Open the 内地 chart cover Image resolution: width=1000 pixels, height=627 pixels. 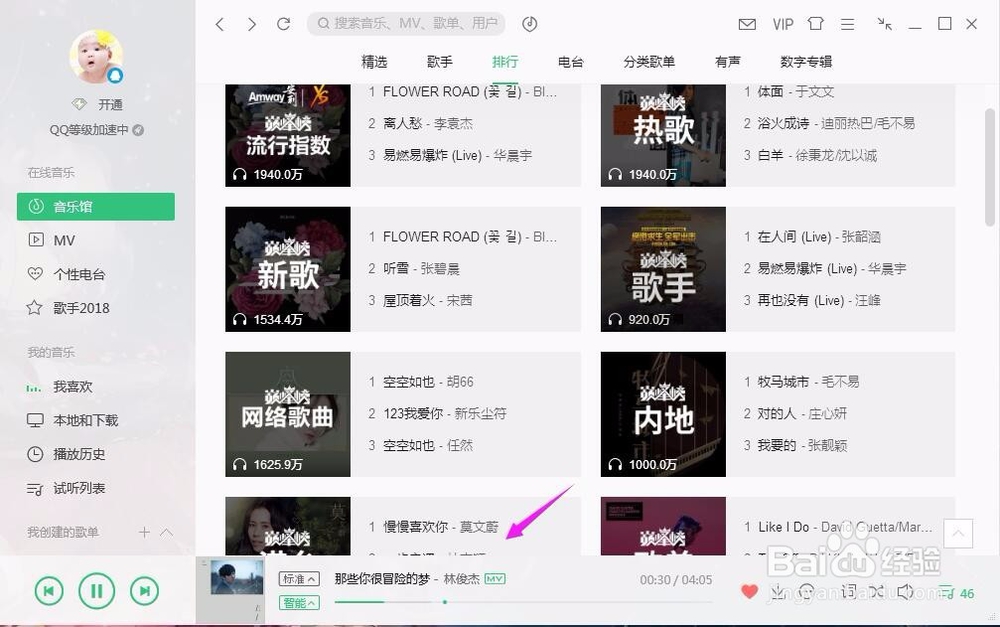click(663, 414)
